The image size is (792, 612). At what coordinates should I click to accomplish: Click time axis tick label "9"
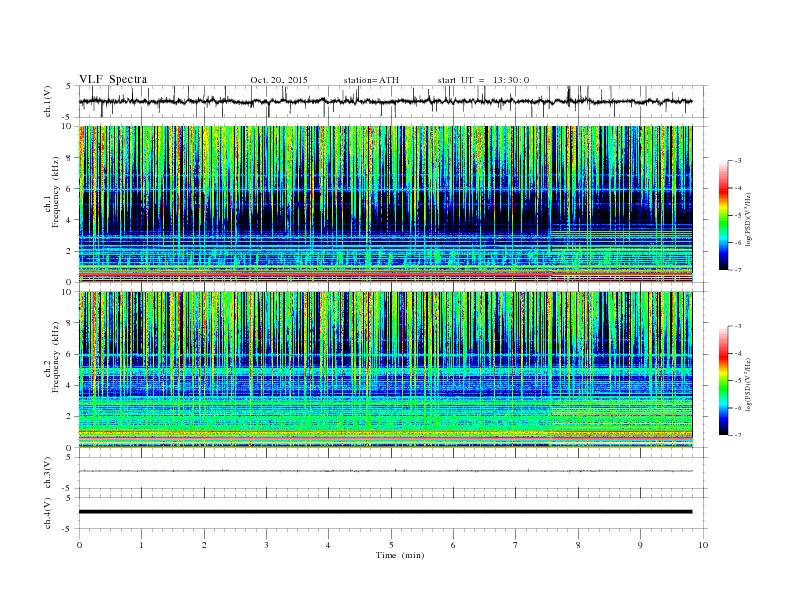[x=640, y=545]
